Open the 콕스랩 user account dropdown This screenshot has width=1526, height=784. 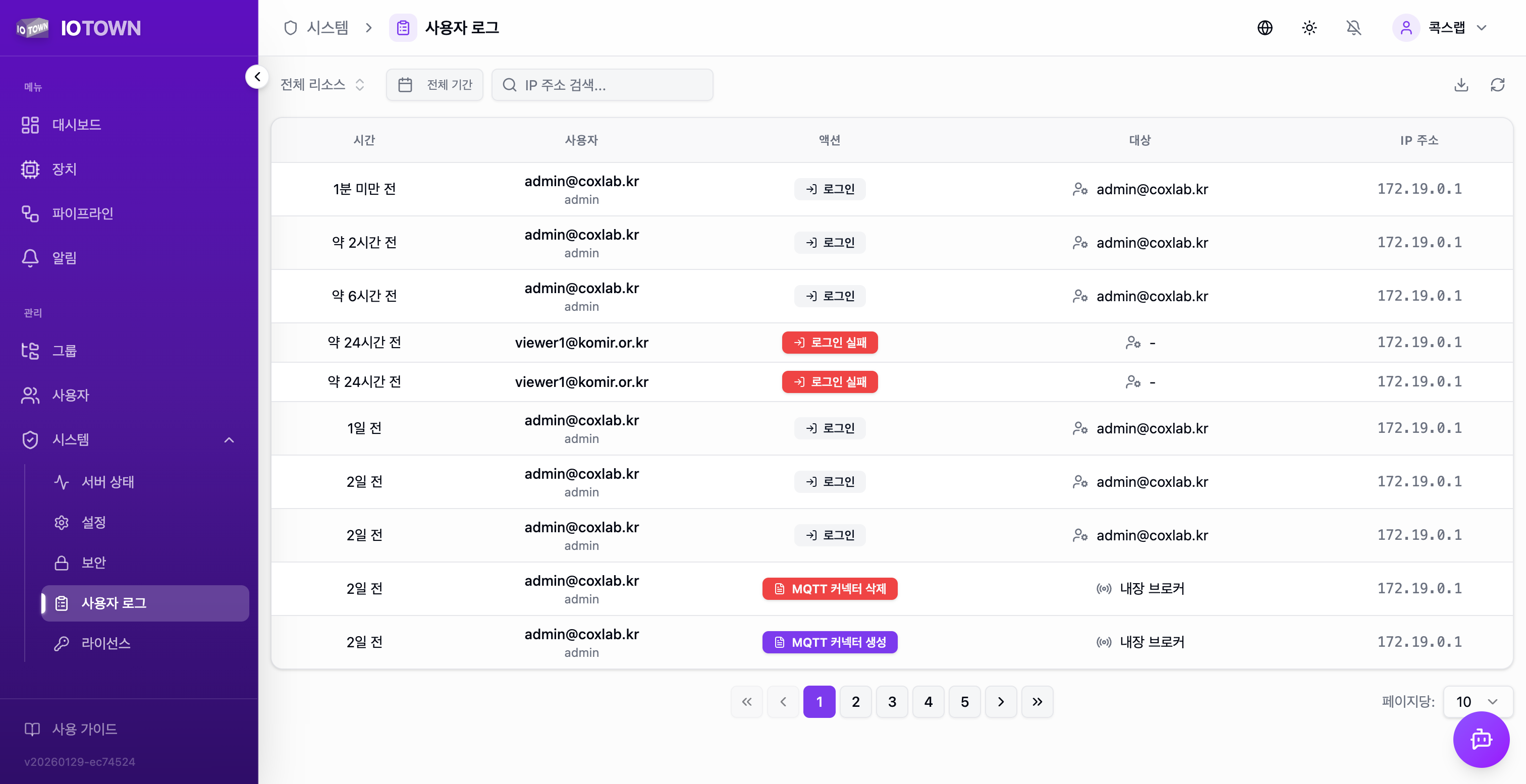click(1441, 28)
